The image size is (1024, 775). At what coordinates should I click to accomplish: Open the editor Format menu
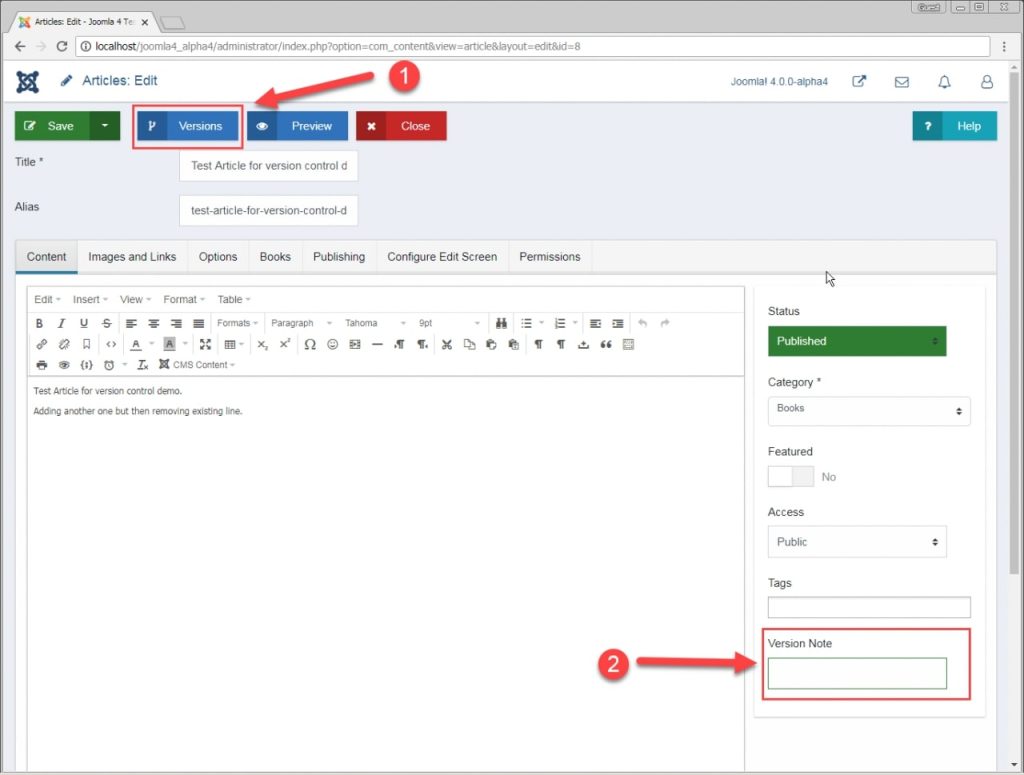tap(184, 299)
